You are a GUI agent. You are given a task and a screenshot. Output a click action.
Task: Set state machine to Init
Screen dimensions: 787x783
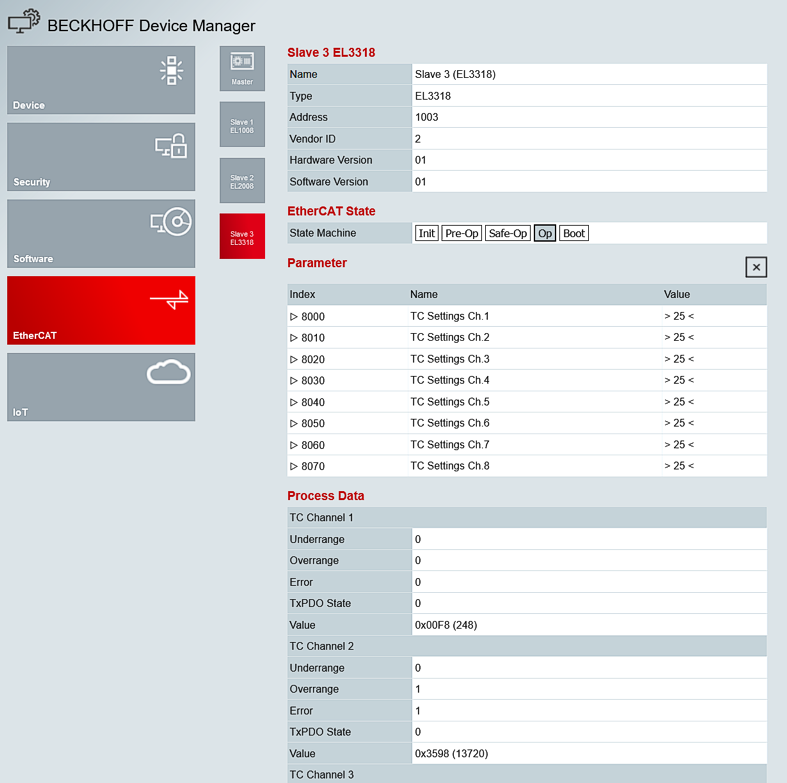[427, 233]
